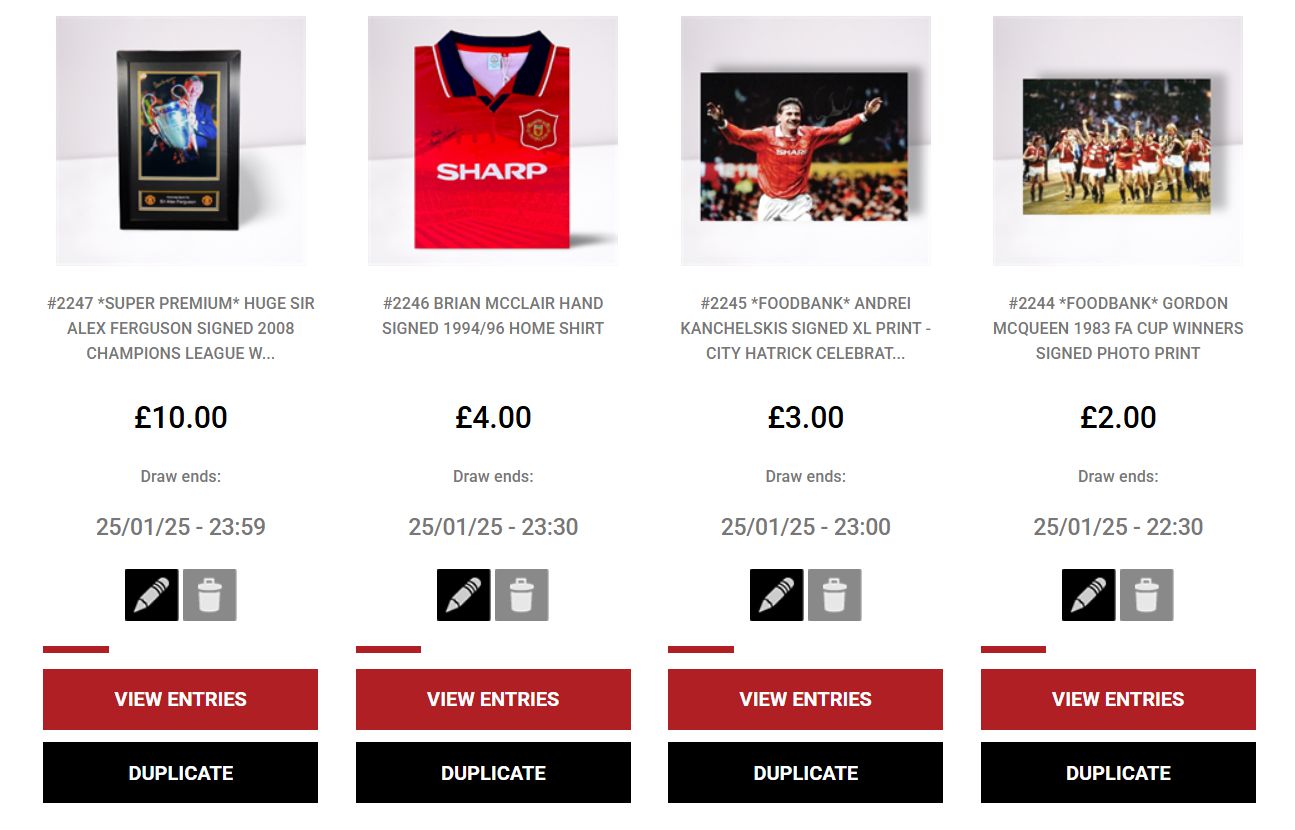View entries for the £3.00 Kanchelskis draw
Image resolution: width=1295 pixels, height=830 pixels.
[805, 699]
